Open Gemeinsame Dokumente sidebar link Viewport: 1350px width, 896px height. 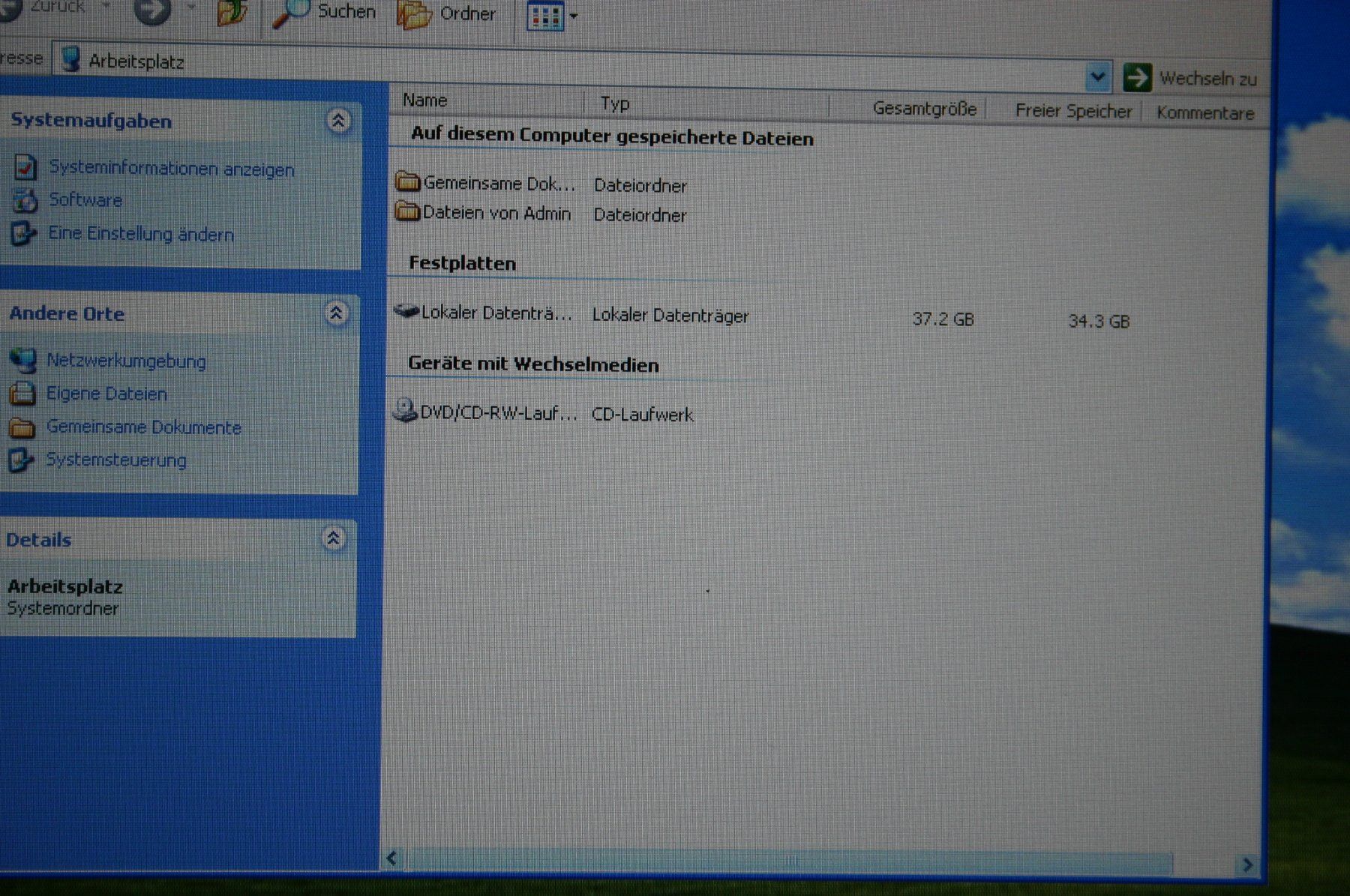[x=144, y=427]
